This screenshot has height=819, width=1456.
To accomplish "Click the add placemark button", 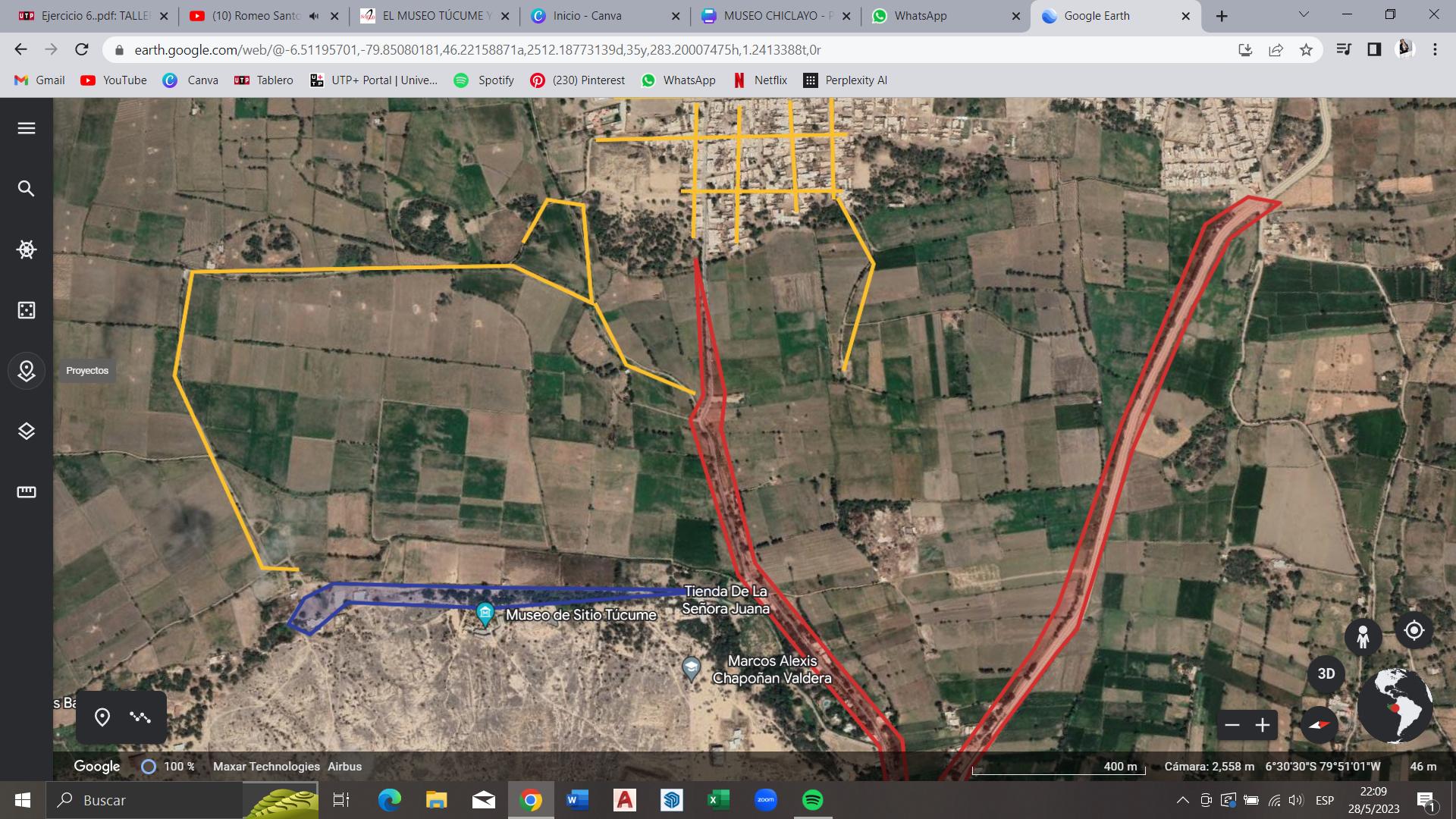I will pyautogui.click(x=102, y=717).
